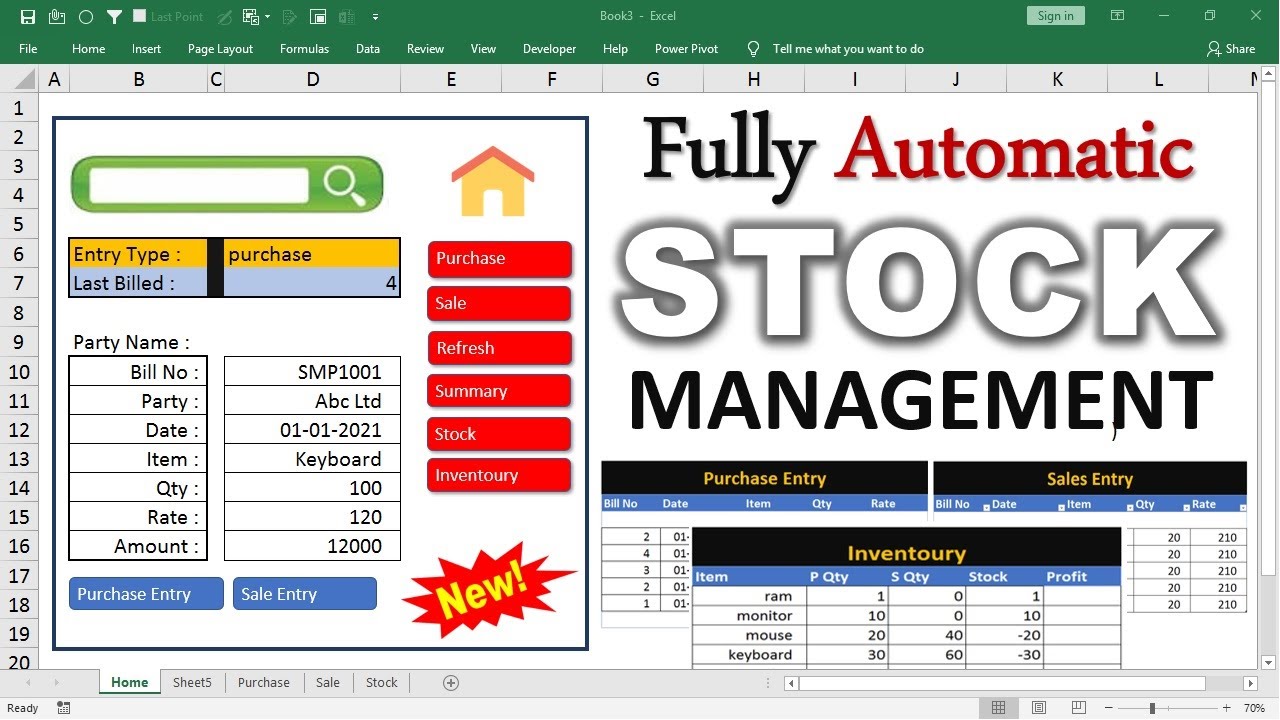The width and height of the screenshot is (1280, 720).
Task: Click the New sheet plus icon
Action: pos(451,683)
